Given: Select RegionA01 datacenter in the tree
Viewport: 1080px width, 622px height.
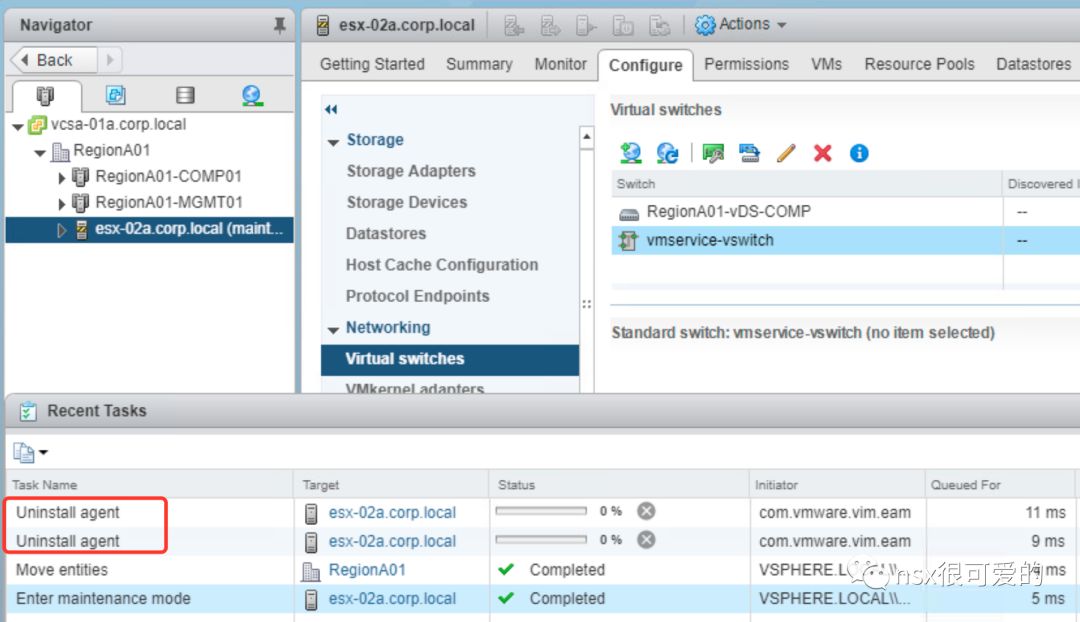Looking at the screenshot, I should pos(111,150).
